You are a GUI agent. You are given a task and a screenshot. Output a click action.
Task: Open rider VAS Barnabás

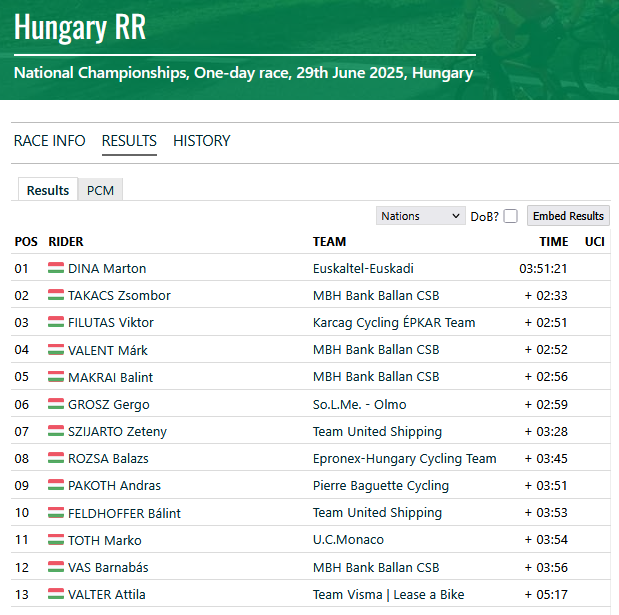108,568
